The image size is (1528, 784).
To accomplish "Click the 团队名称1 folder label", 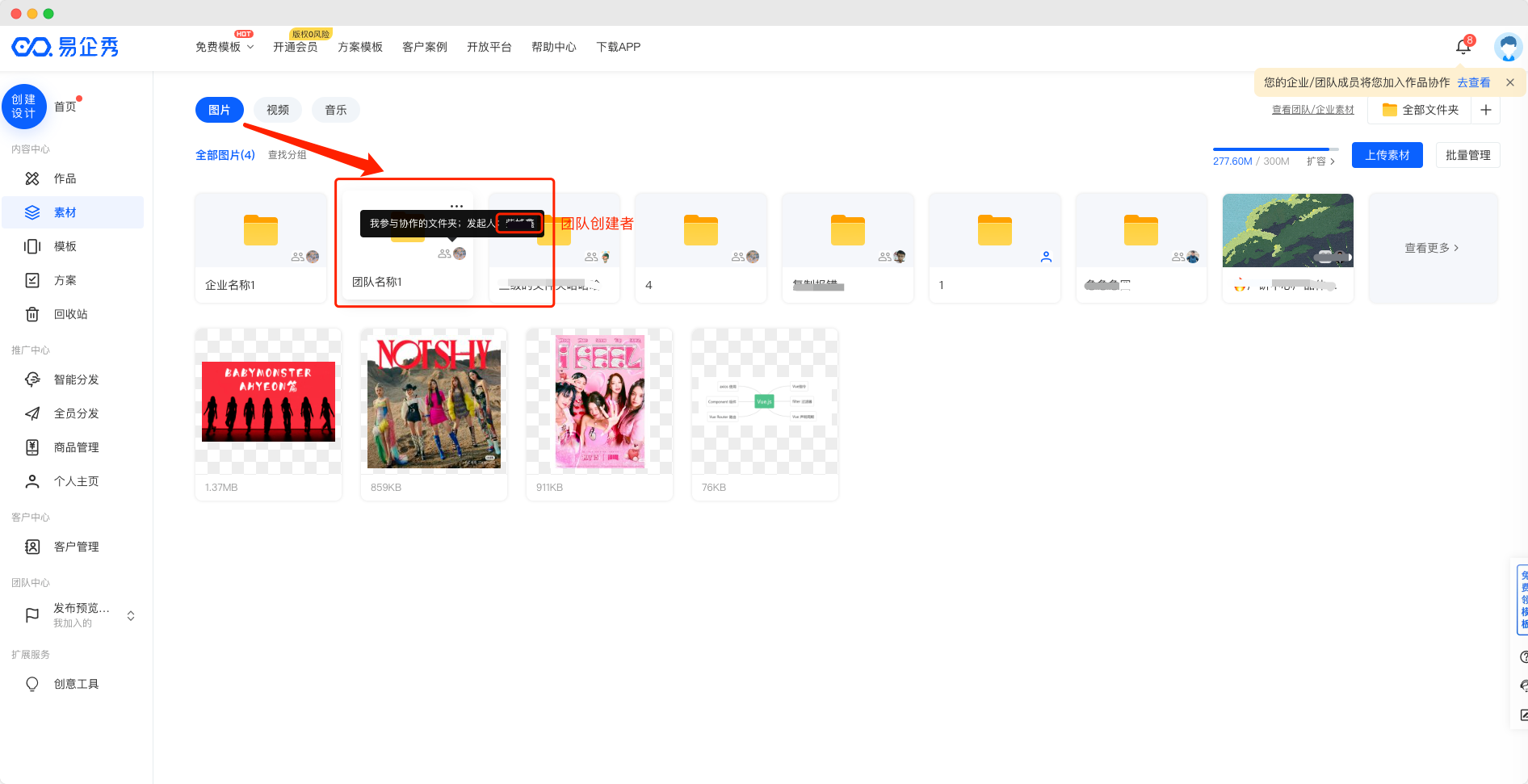I will click(x=377, y=282).
